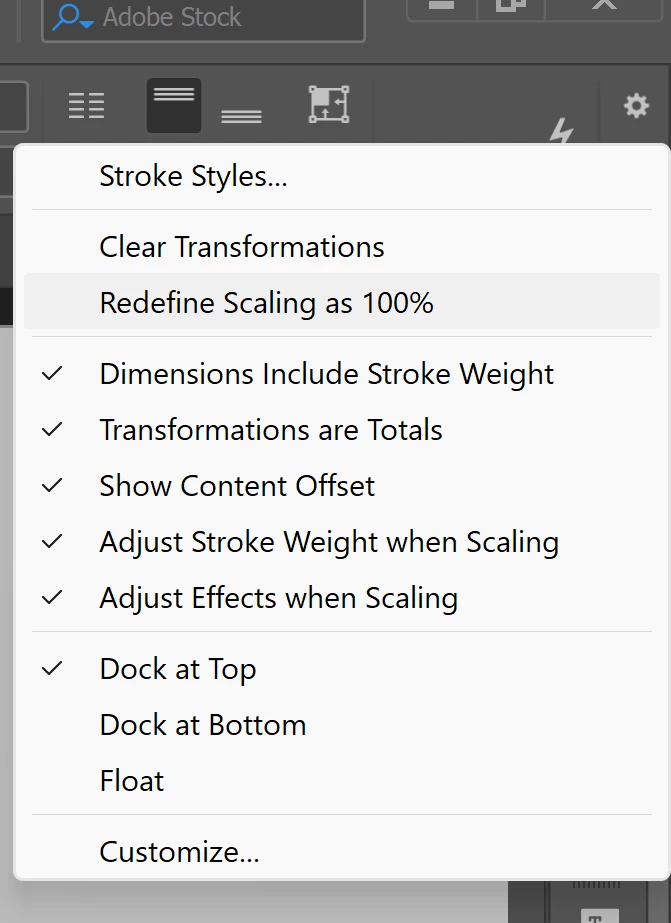Toggle Adjust Stroke Weight when Scaling
The height and width of the screenshot is (923, 671).
[x=329, y=542]
